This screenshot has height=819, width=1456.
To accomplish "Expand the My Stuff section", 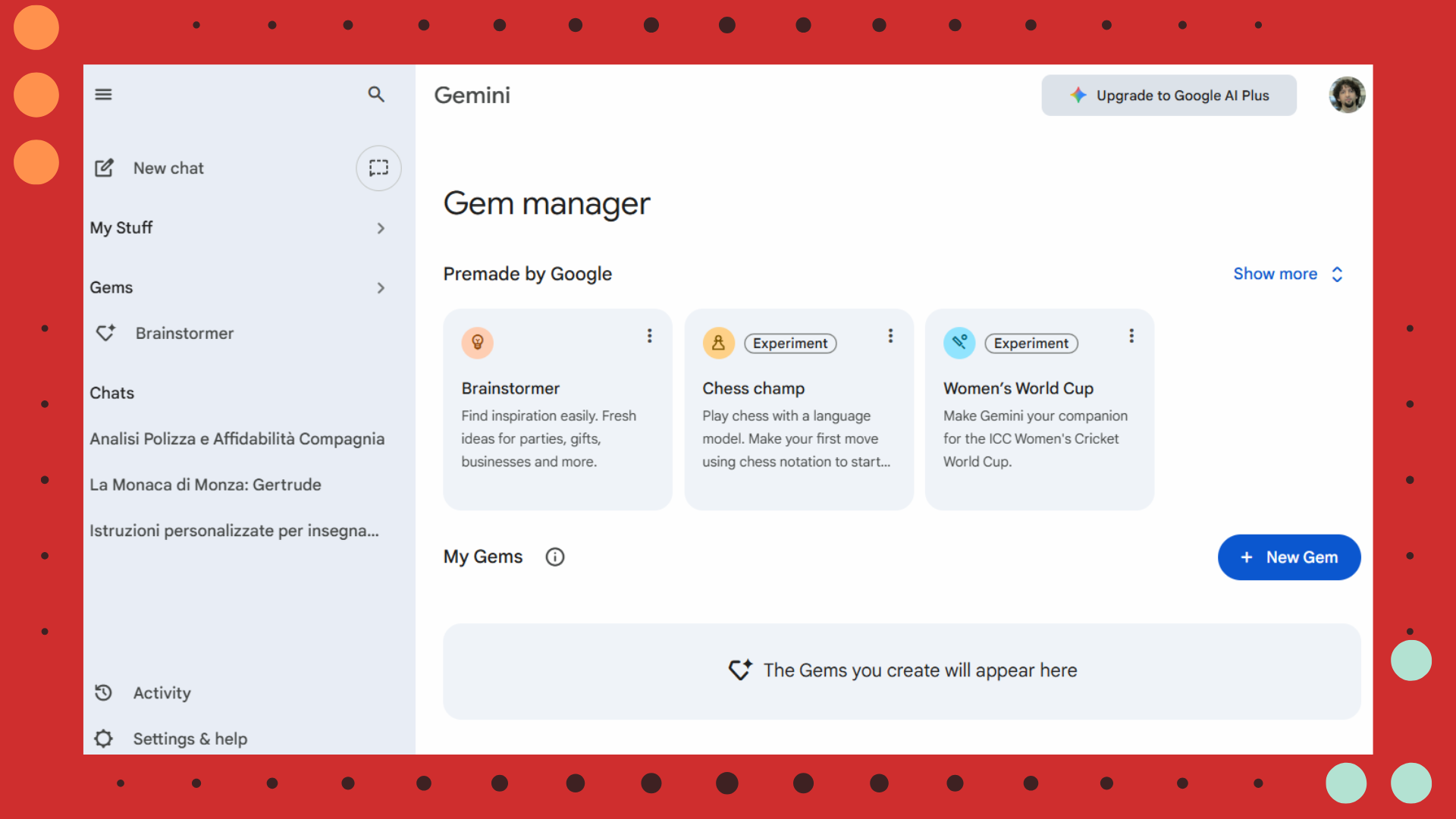I will click(x=381, y=228).
